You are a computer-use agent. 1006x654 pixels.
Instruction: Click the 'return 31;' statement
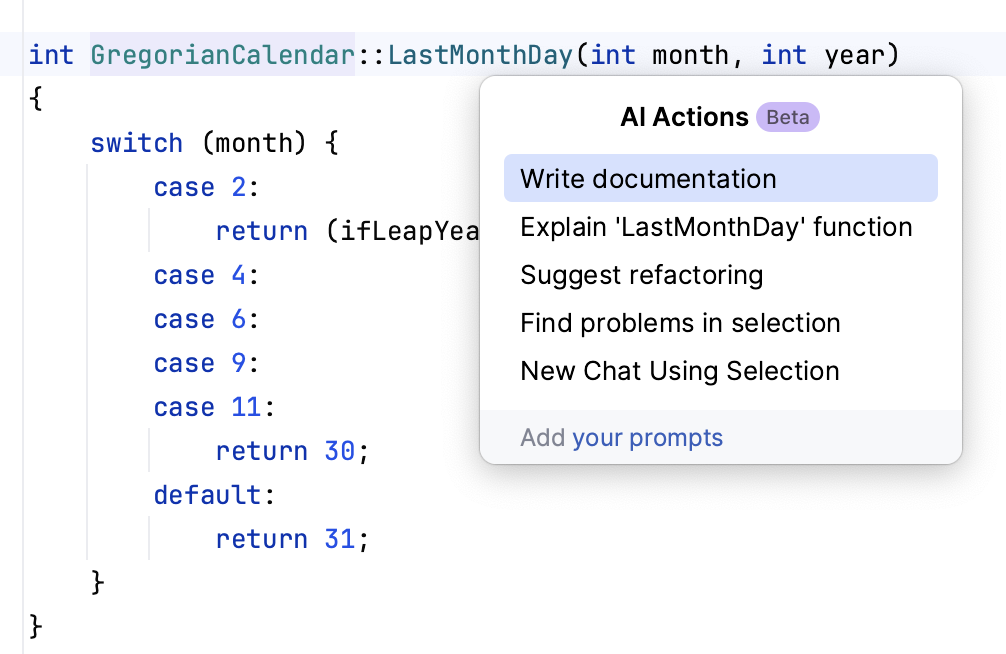(291, 539)
